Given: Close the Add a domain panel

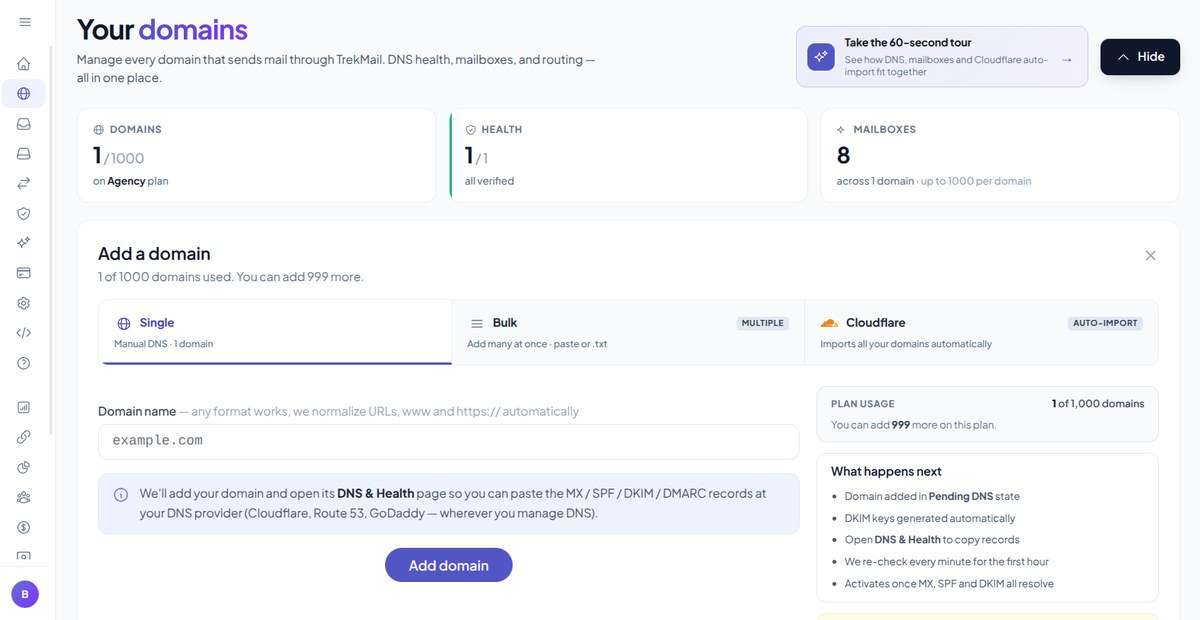Looking at the screenshot, I should click(1150, 255).
